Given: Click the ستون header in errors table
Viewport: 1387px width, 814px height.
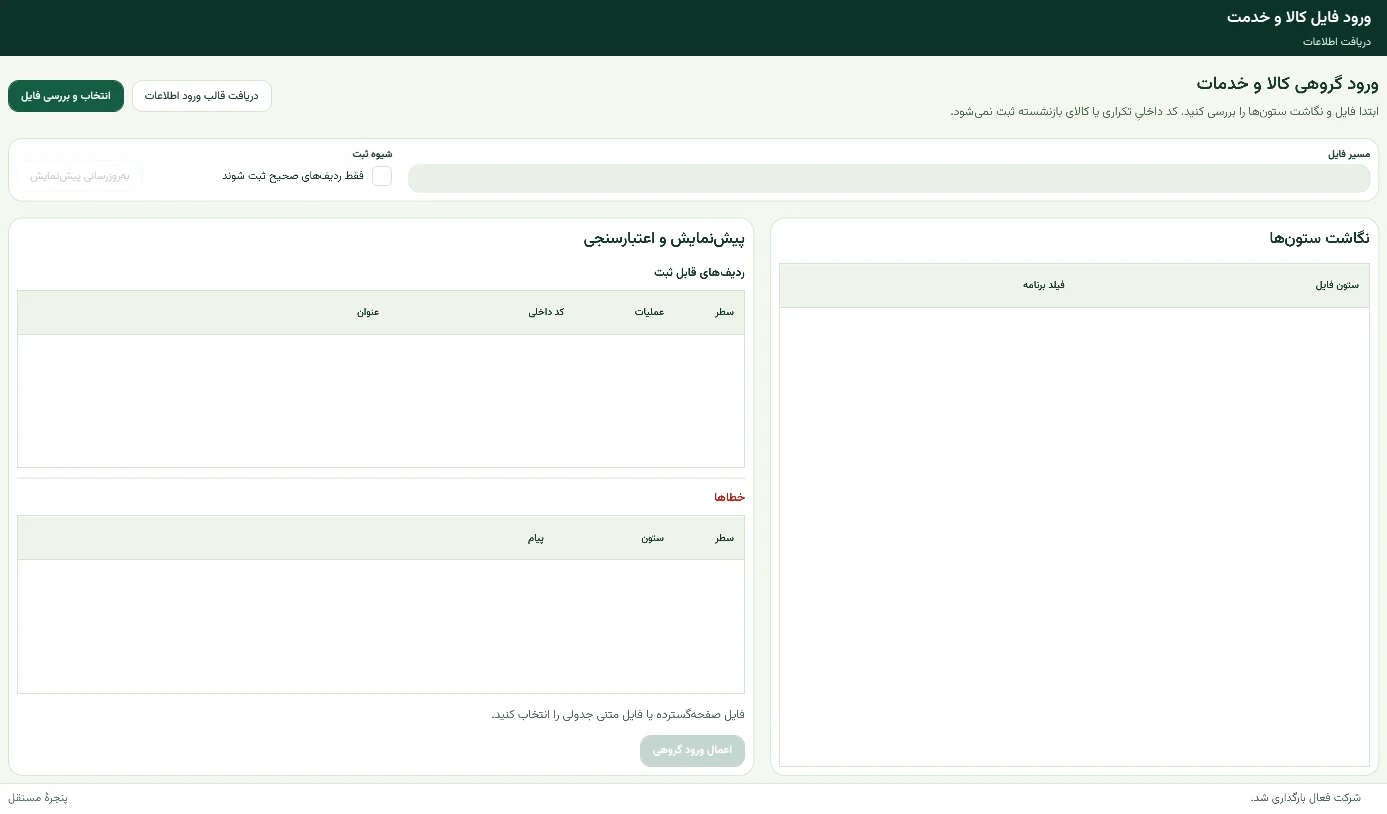Looking at the screenshot, I should tap(653, 538).
